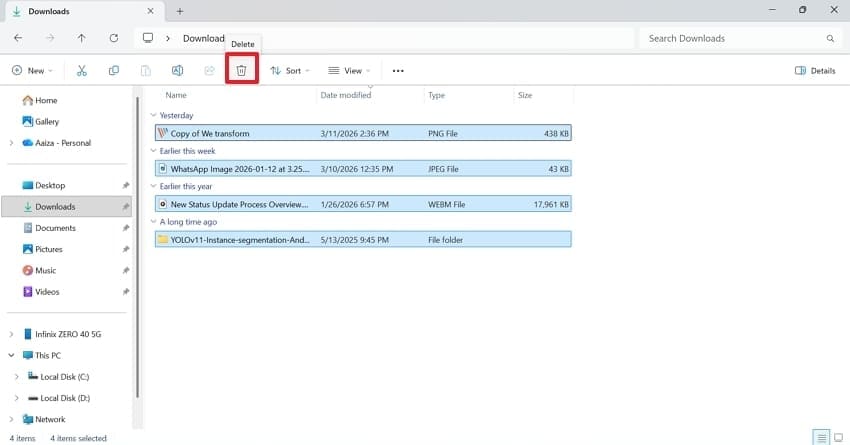
Task: Sort by the Type column header
Action: coord(436,95)
